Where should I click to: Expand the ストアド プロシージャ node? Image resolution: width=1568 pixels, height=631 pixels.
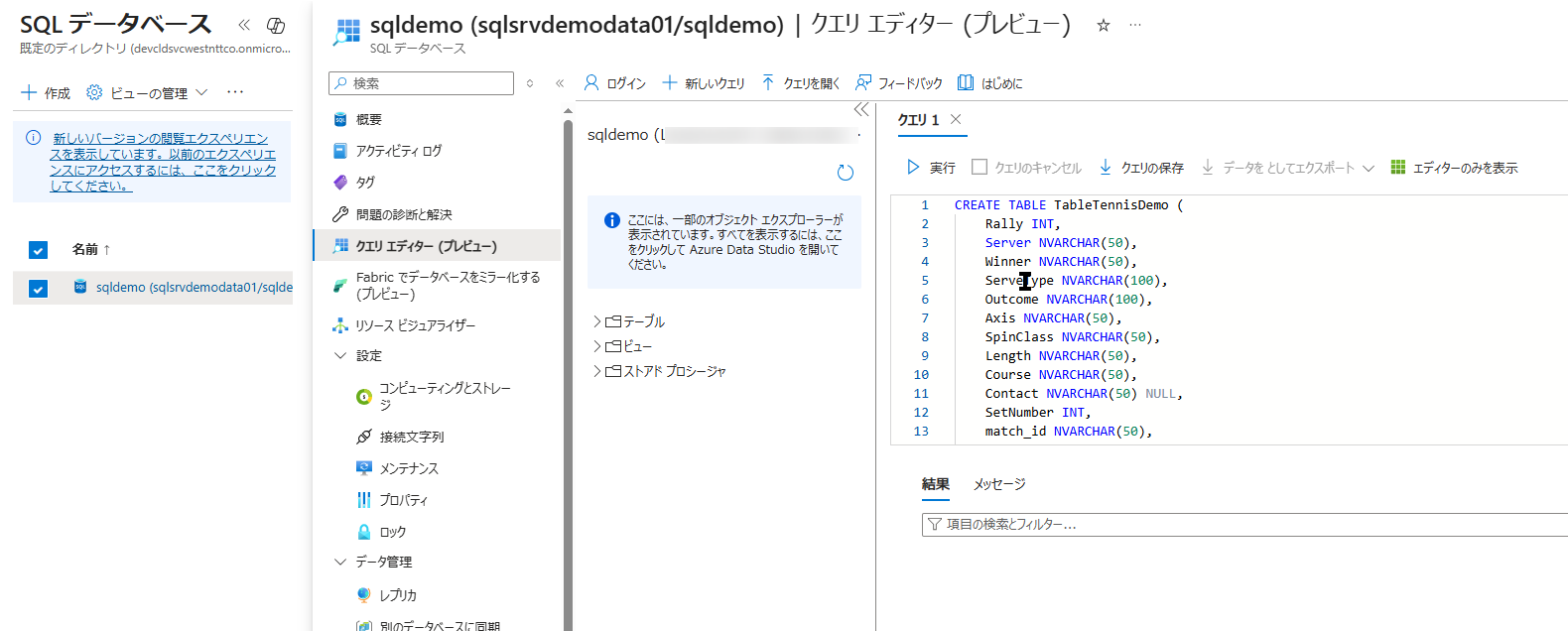pyautogui.click(x=597, y=371)
